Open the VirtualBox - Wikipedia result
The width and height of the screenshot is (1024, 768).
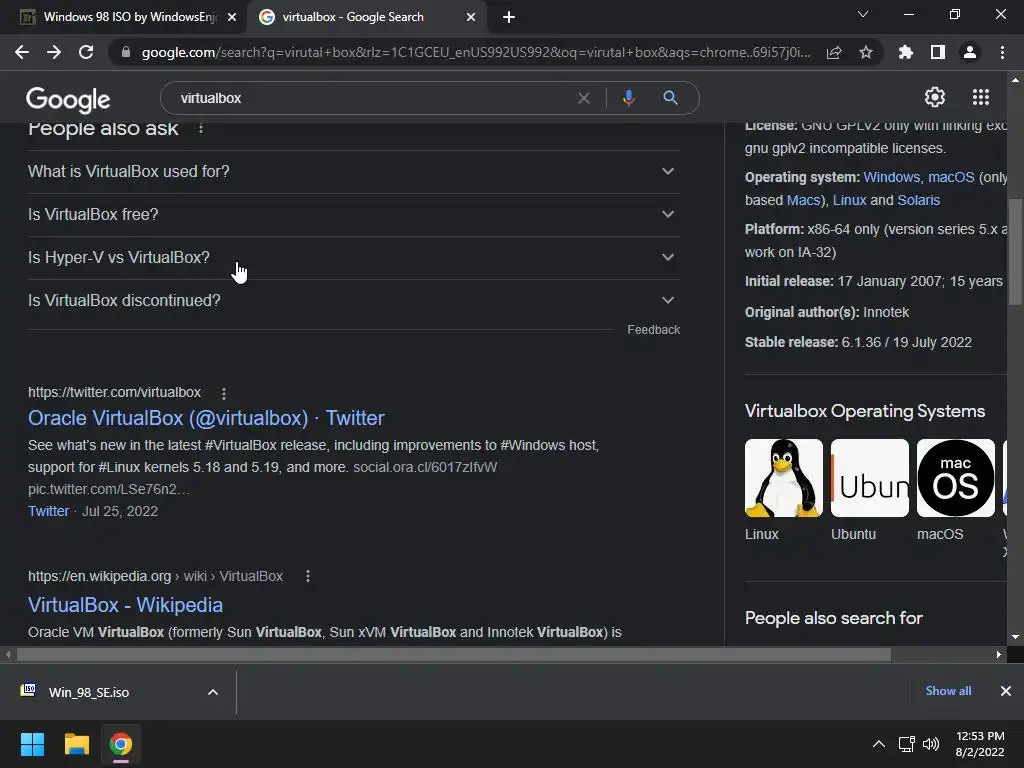(125, 605)
